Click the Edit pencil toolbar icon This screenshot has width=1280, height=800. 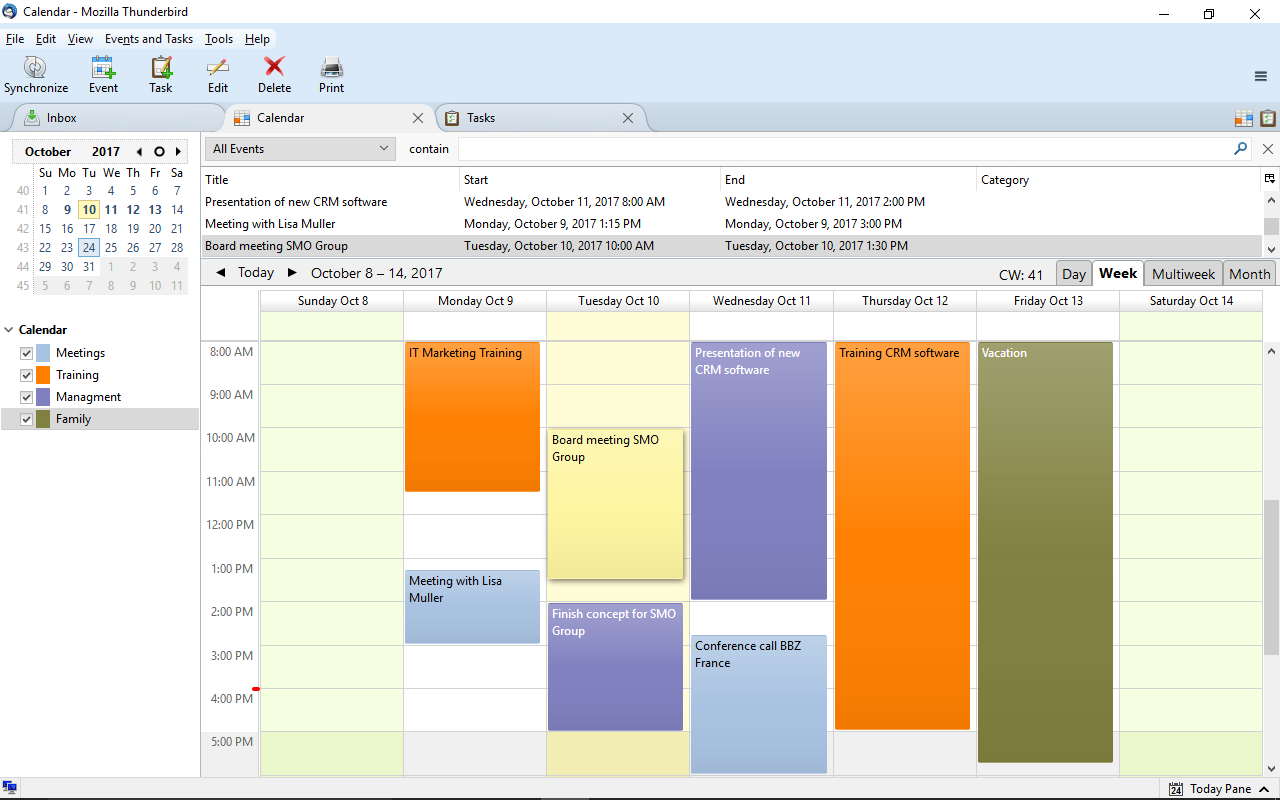pos(218,67)
